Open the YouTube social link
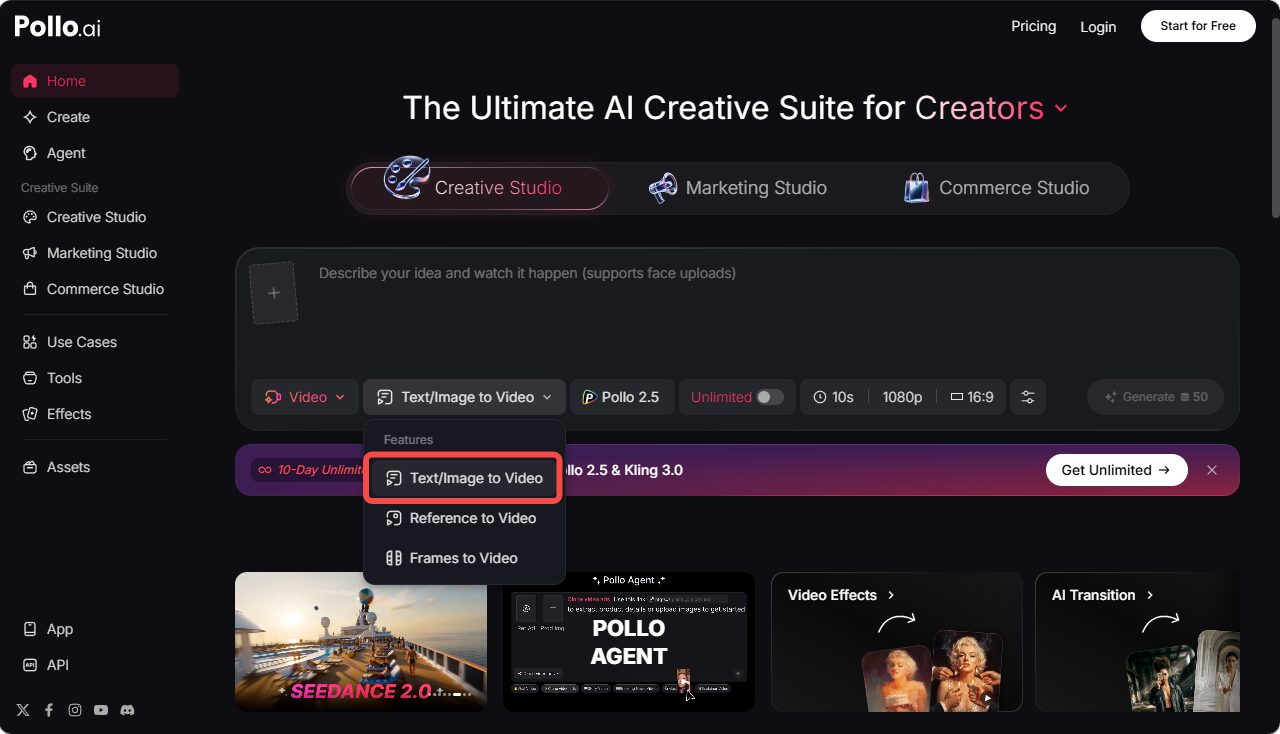Screen dimensions: 1280x734 point(101,710)
